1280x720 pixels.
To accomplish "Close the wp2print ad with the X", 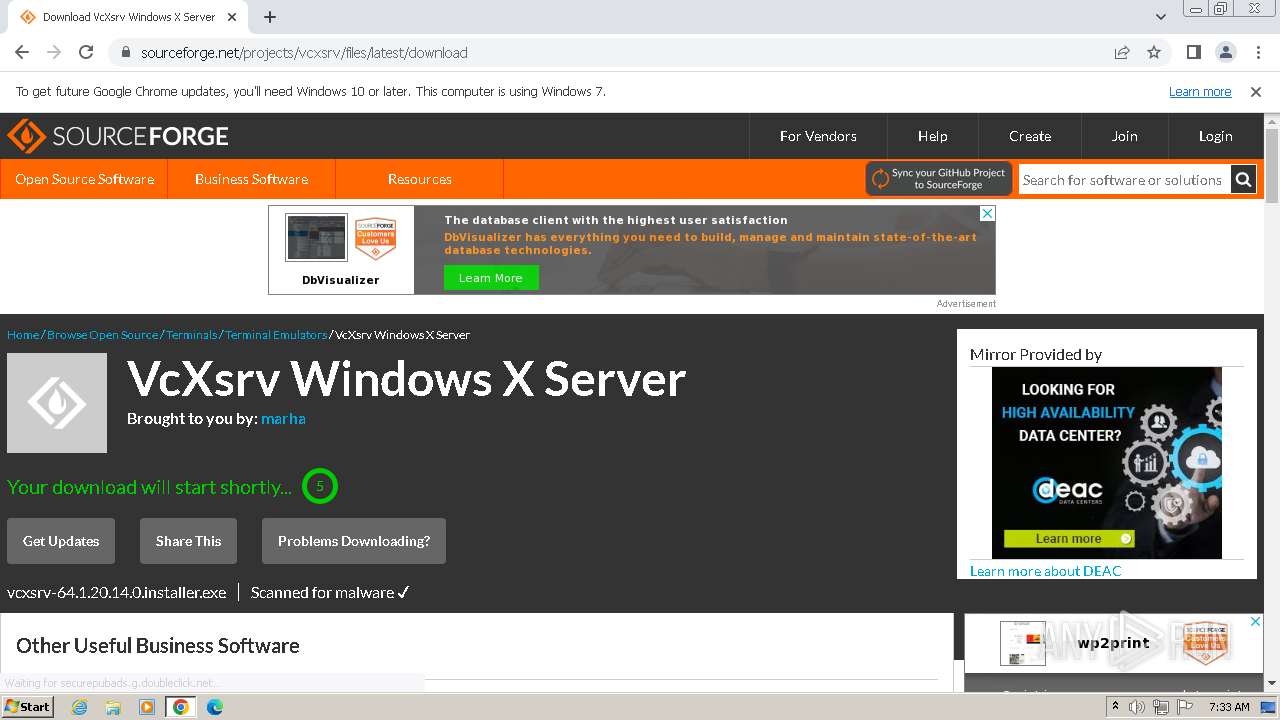I will pyautogui.click(x=1256, y=622).
